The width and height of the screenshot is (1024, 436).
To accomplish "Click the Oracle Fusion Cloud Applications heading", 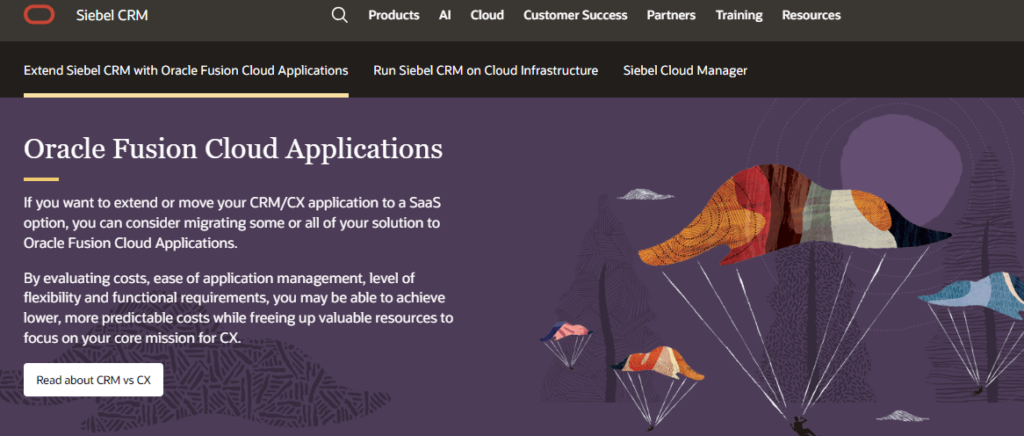I will click(233, 149).
